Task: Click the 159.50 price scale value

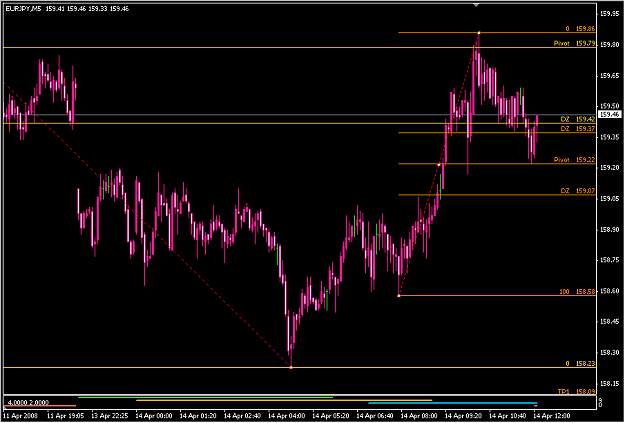Action: click(x=609, y=106)
